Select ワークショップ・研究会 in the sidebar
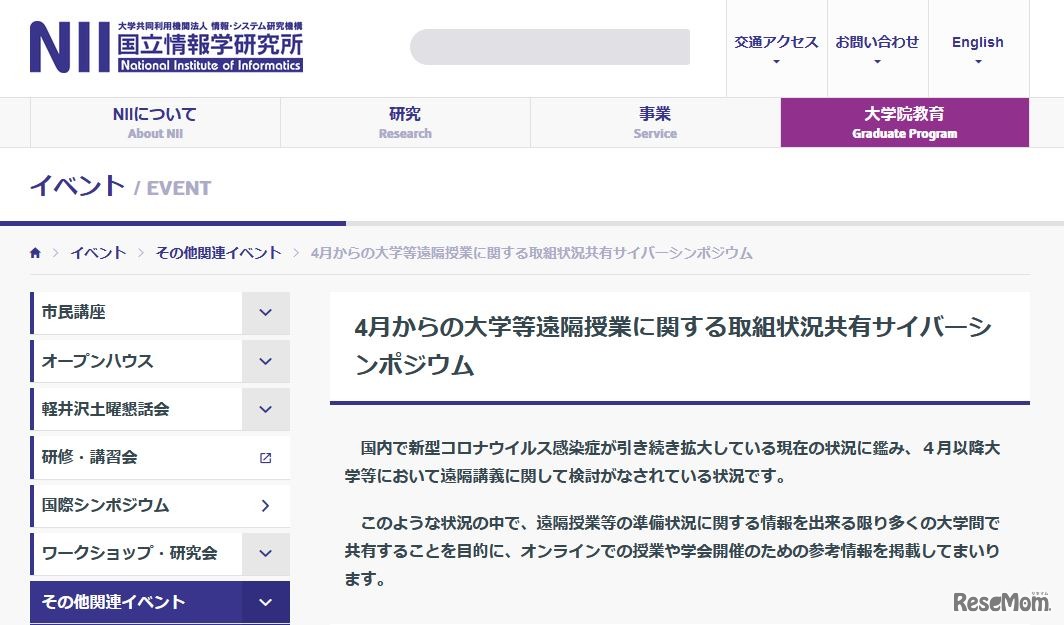 click(130, 553)
